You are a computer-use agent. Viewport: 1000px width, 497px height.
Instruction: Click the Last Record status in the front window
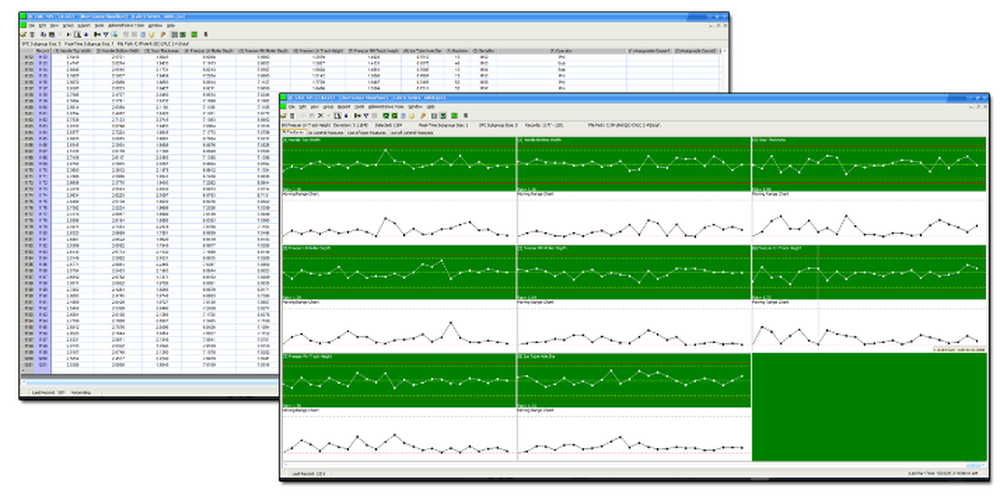pos(309,474)
